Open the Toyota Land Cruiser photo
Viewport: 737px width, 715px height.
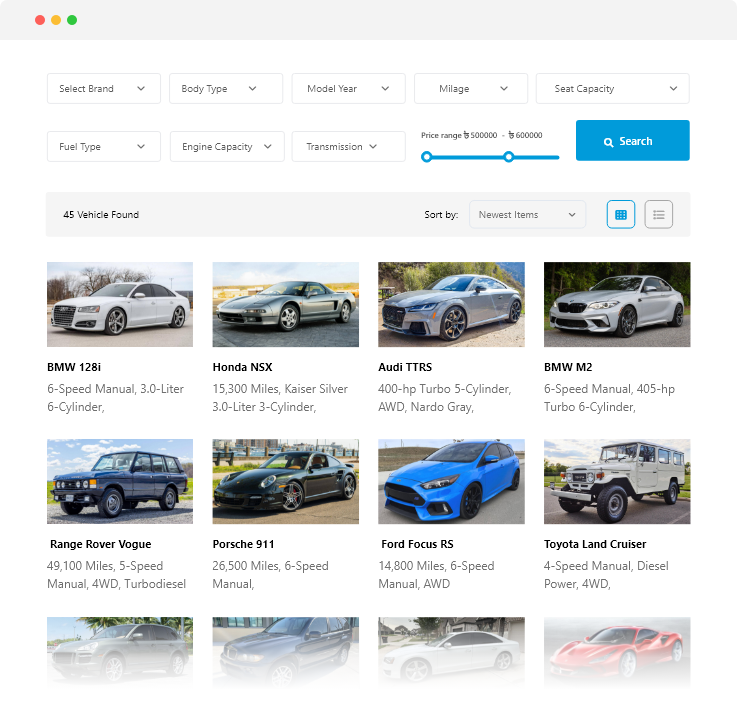tap(617, 481)
